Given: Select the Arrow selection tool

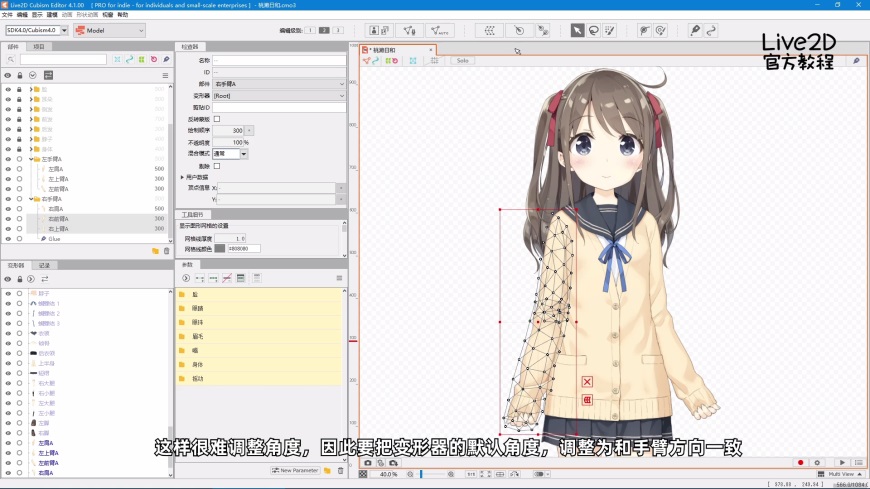Looking at the screenshot, I should pos(577,31).
